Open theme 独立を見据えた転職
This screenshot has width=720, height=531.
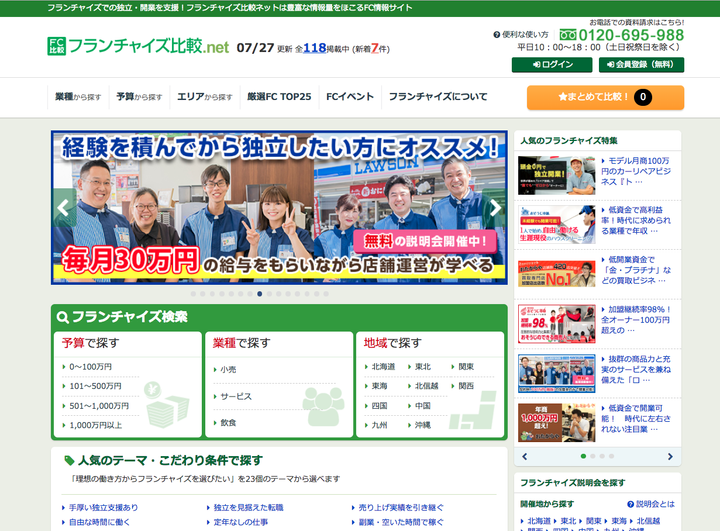point(248,508)
